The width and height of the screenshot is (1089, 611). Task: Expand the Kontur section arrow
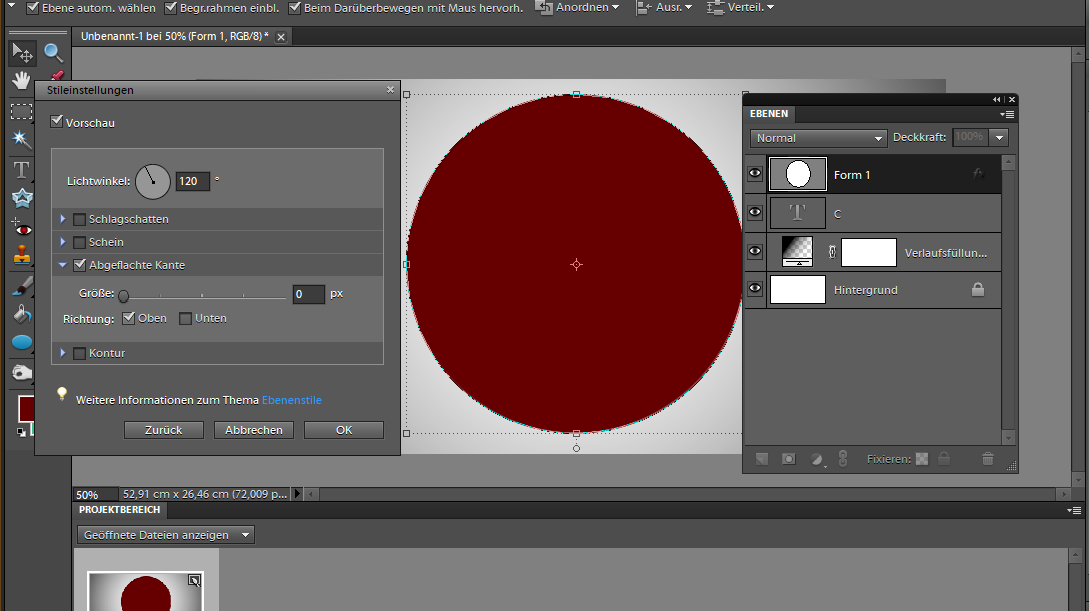tap(62, 353)
